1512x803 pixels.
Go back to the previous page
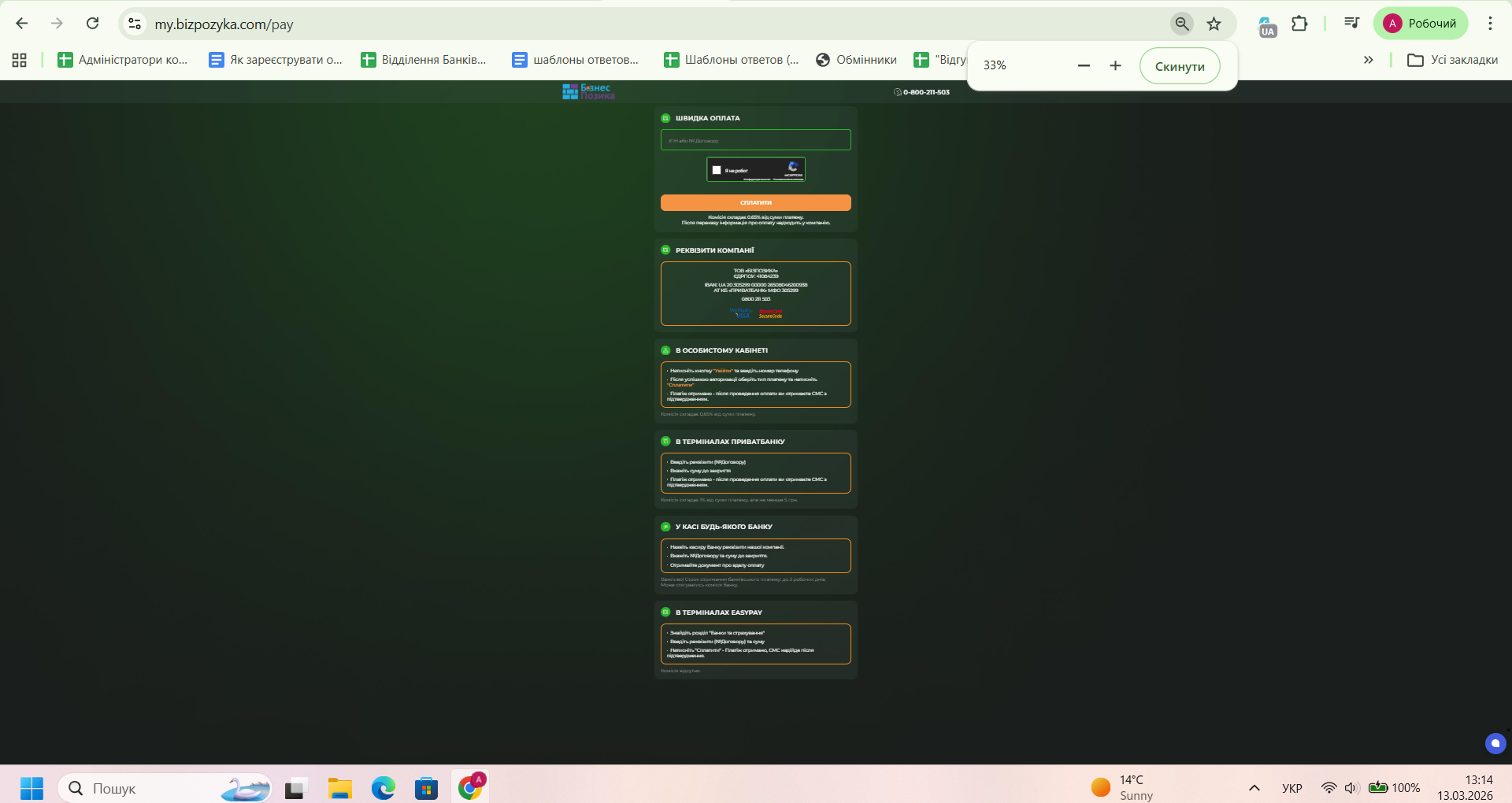(x=22, y=24)
